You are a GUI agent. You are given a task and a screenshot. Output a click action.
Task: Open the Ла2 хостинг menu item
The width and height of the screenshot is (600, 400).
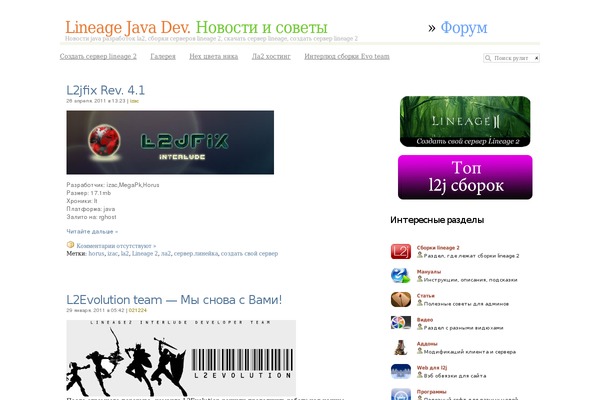(271, 56)
